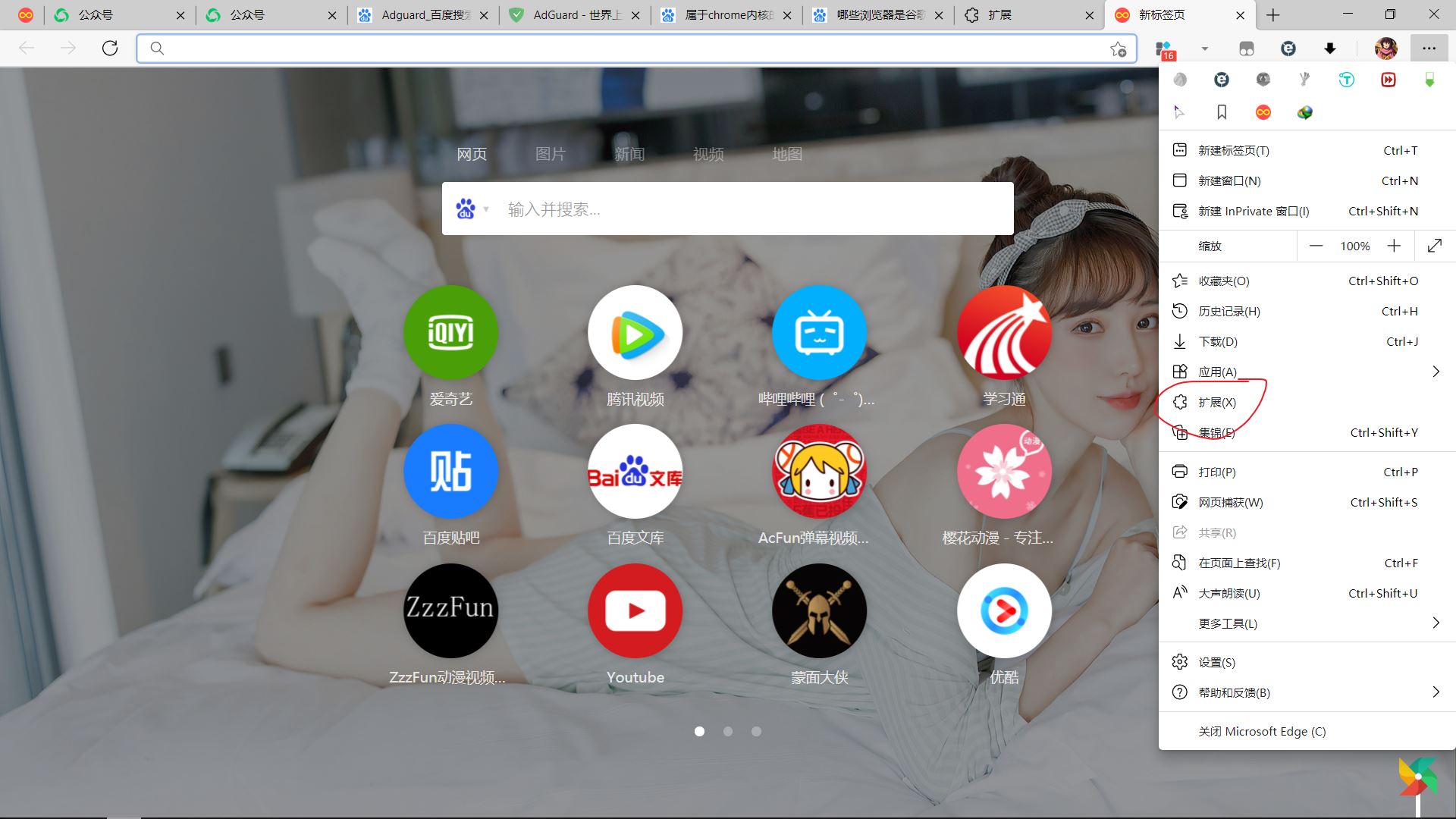Open the Tampermonkey extension icon

(x=1347, y=80)
